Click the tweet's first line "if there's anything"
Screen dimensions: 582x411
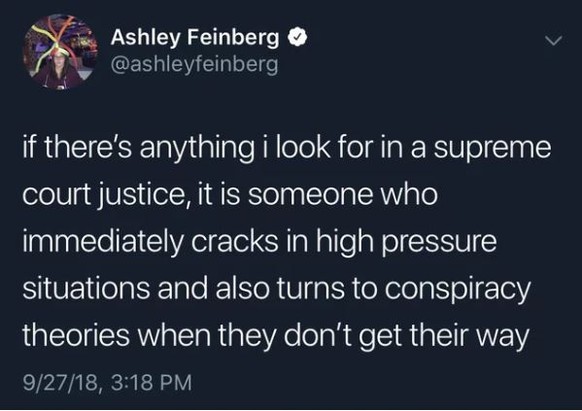pos(138,148)
